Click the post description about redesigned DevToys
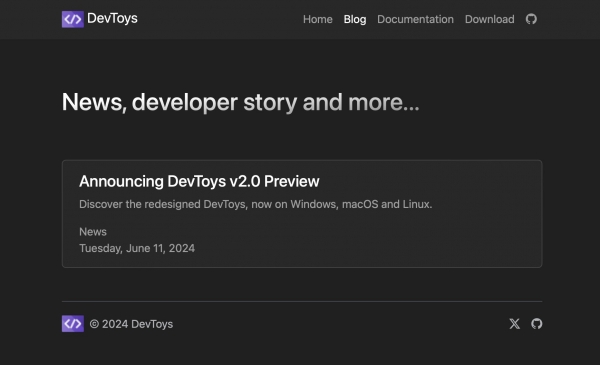The width and height of the screenshot is (600, 365). (x=256, y=204)
